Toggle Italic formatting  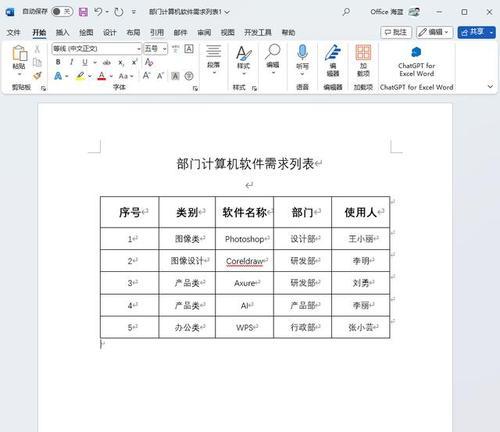(71, 62)
